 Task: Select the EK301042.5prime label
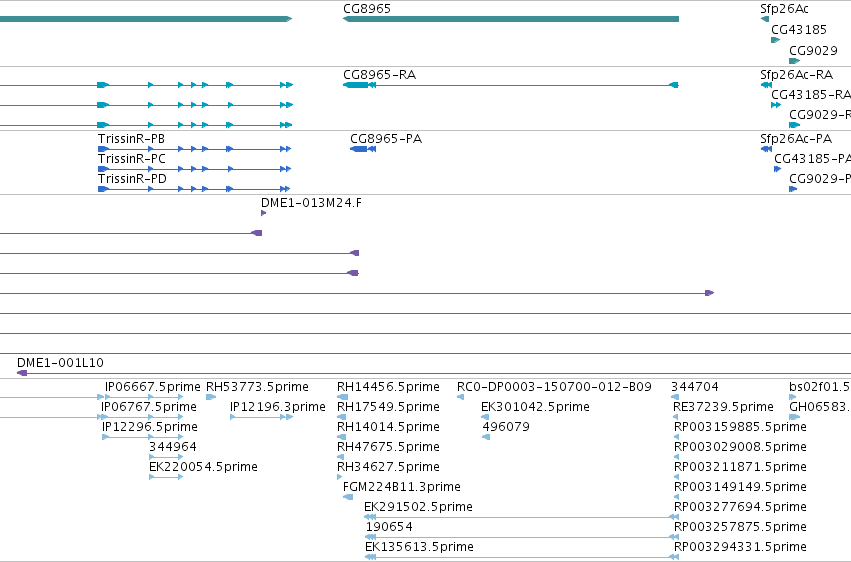point(535,407)
